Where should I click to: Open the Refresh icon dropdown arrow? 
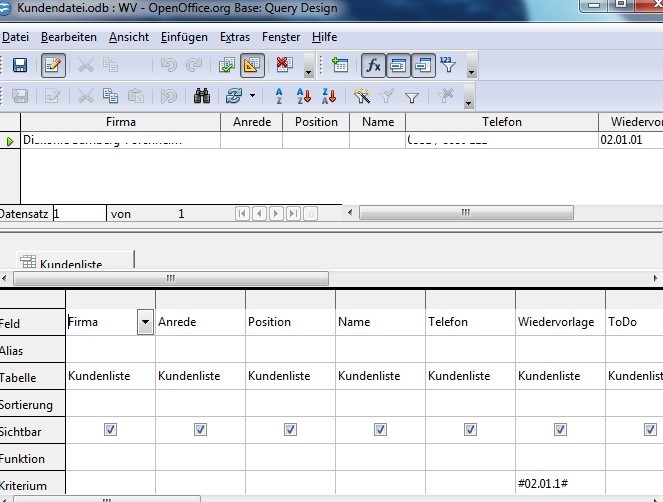pyautogui.click(x=252, y=97)
